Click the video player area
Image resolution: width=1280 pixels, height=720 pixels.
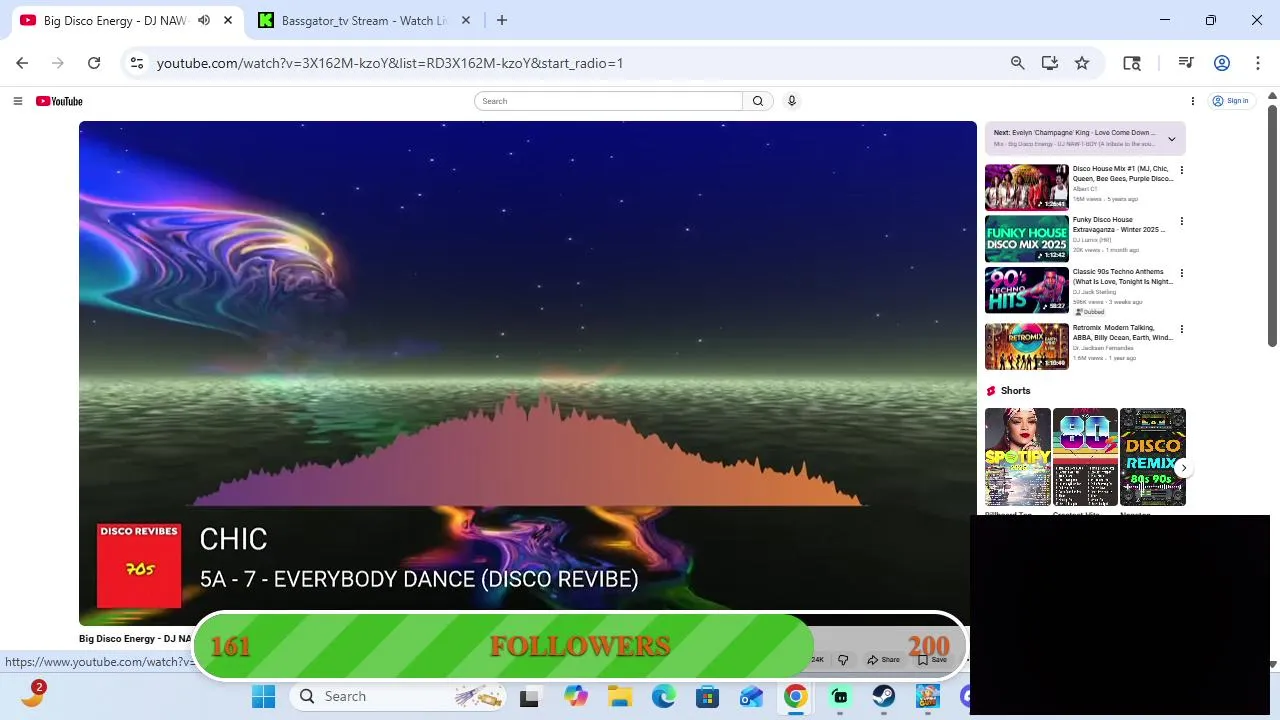[528, 373]
